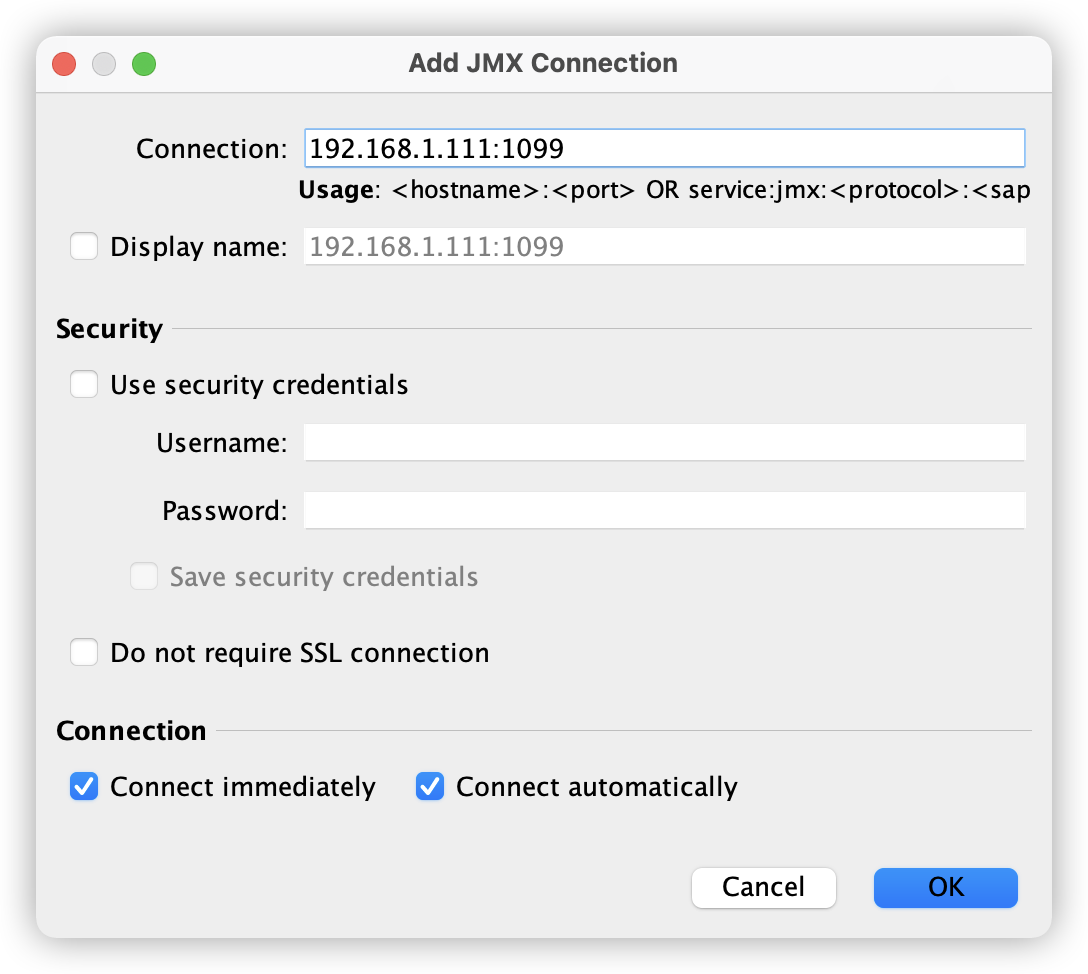Focus the Password text field

[664, 510]
